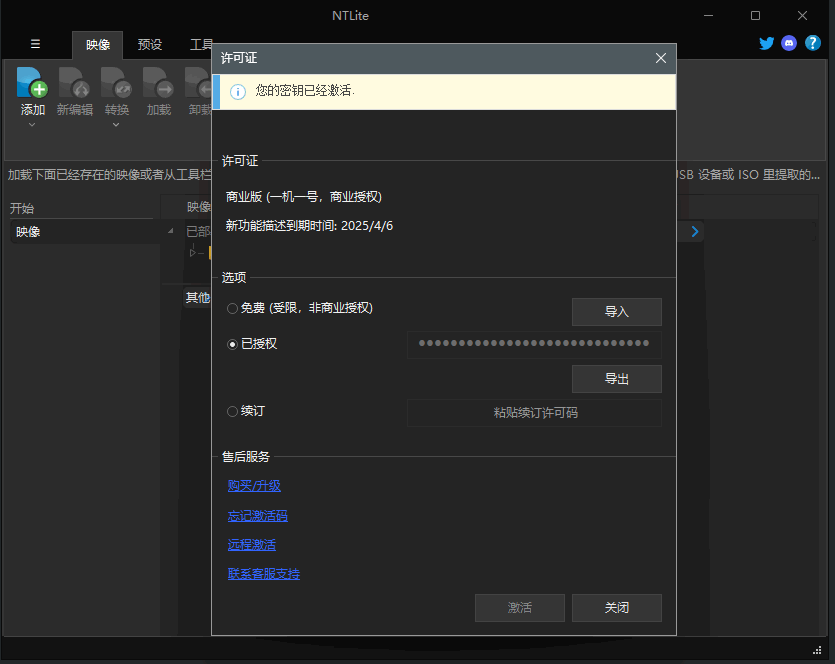Open the hamburger menu icon
The image size is (835, 664).
(x=36, y=44)
